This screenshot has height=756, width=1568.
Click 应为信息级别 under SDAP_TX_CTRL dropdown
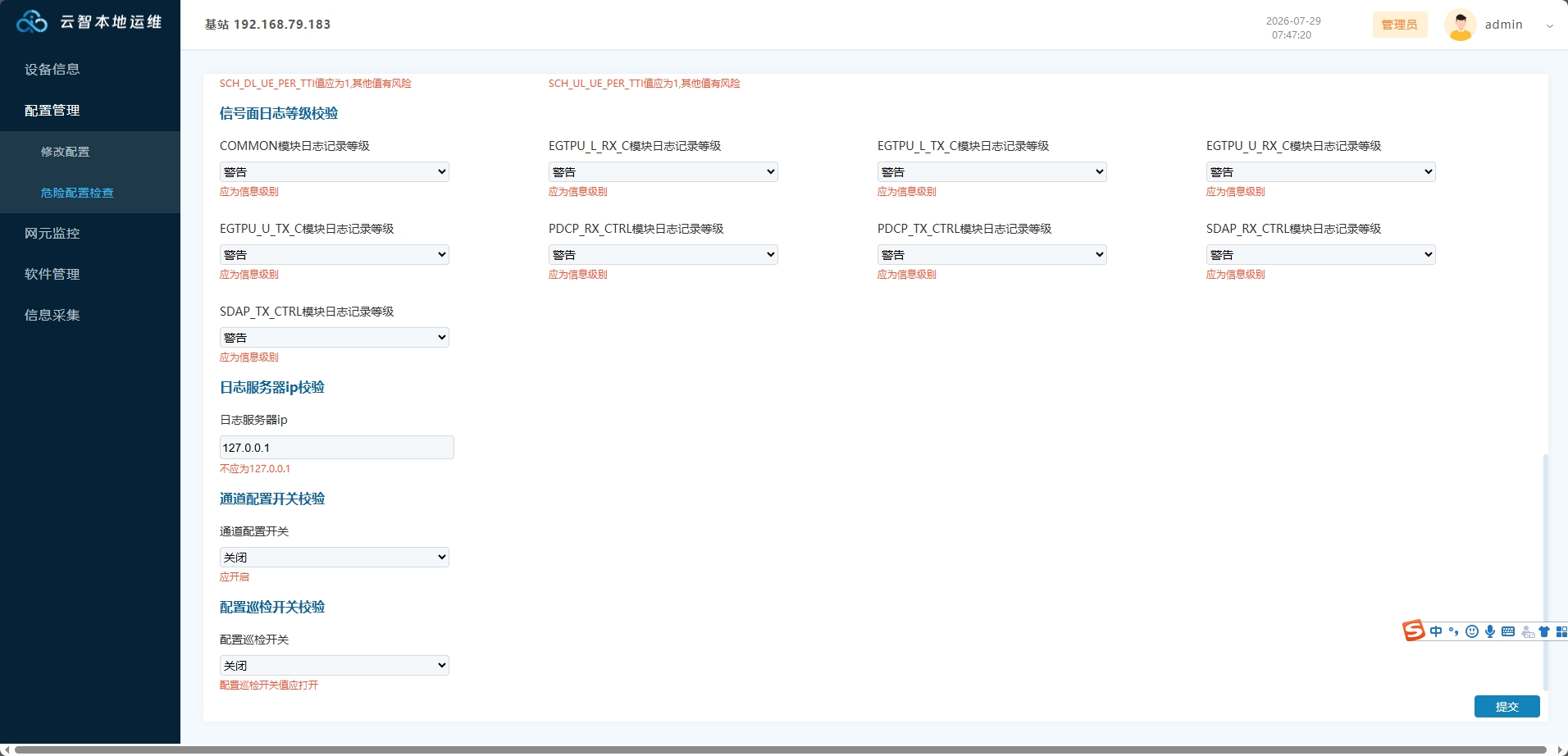point(249,358)
